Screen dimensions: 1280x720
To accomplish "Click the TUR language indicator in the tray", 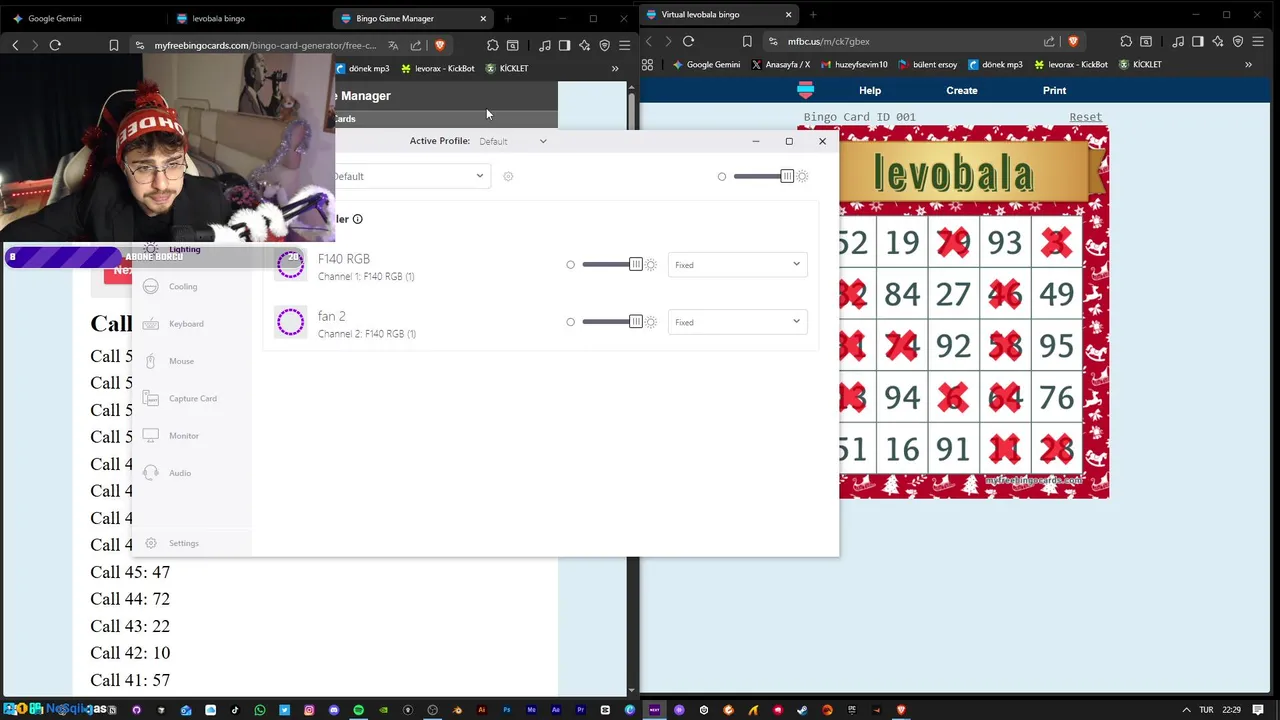I will click(1206, 710).
